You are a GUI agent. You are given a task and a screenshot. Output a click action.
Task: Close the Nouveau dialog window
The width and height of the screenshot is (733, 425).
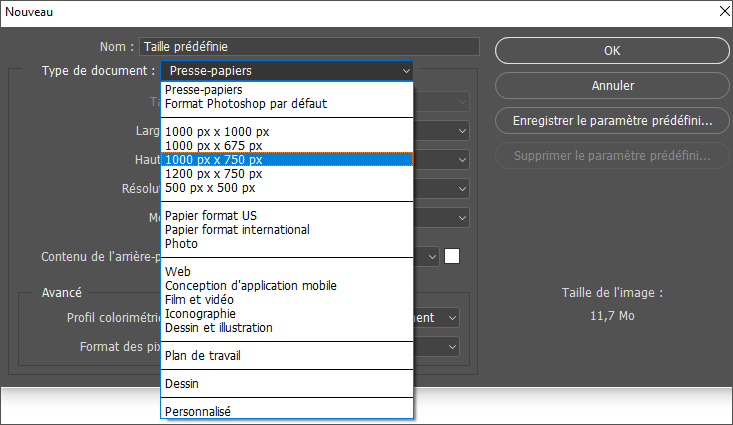[717, 12]
